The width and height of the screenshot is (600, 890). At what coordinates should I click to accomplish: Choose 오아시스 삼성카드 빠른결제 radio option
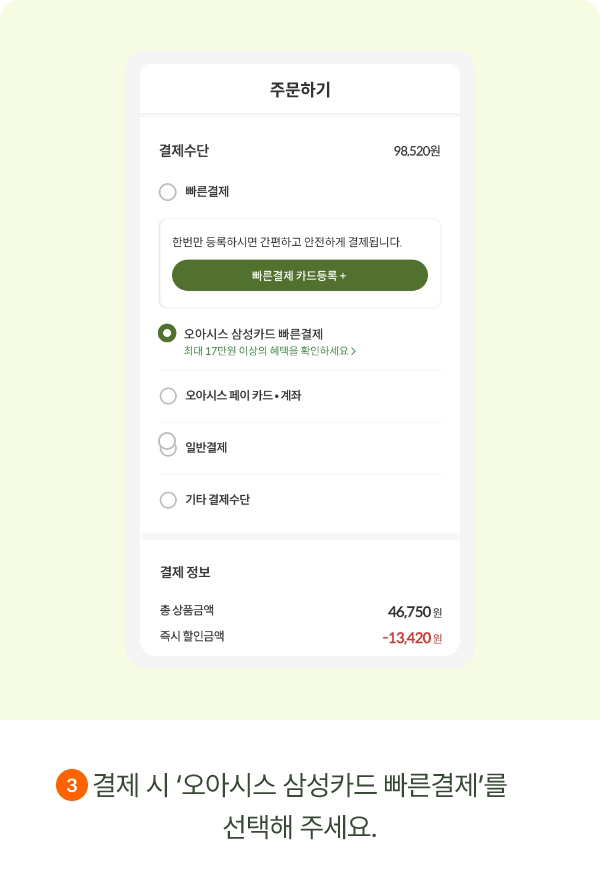pos(168,333)
